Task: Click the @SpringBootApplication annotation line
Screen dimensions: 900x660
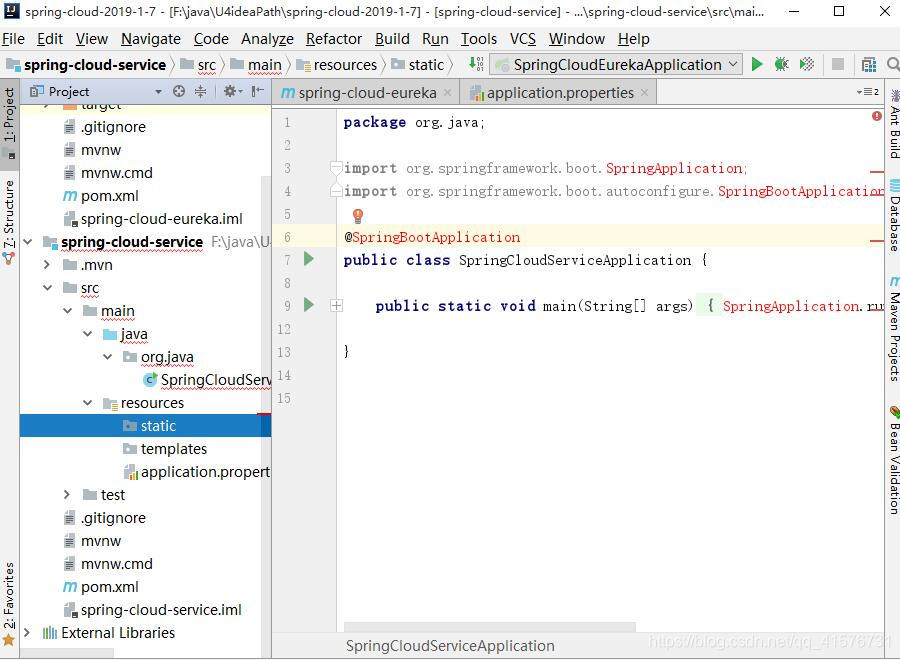Action: 432,237
